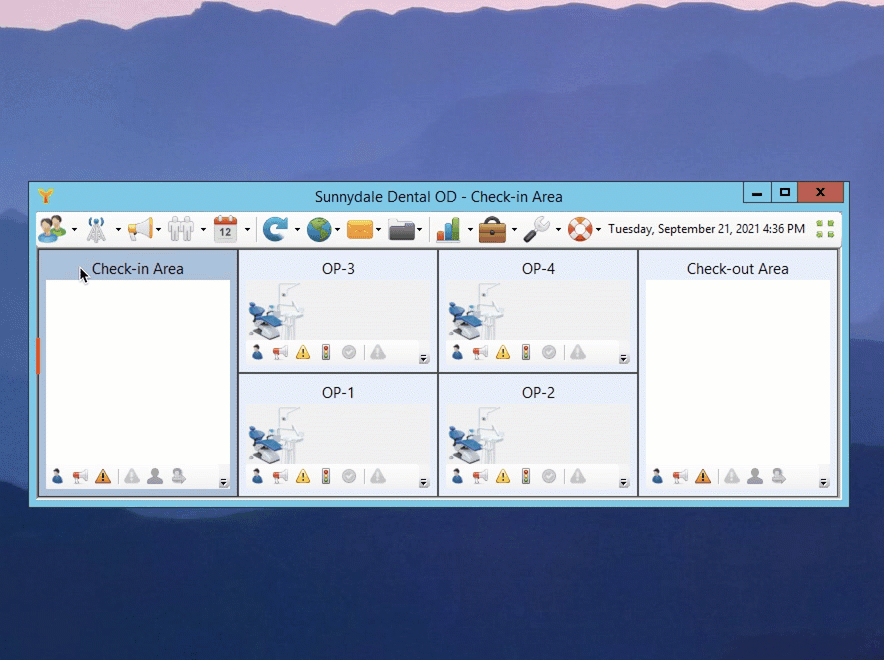
Task: Select the Check-in Area panel header
Action: coord(138,268)
